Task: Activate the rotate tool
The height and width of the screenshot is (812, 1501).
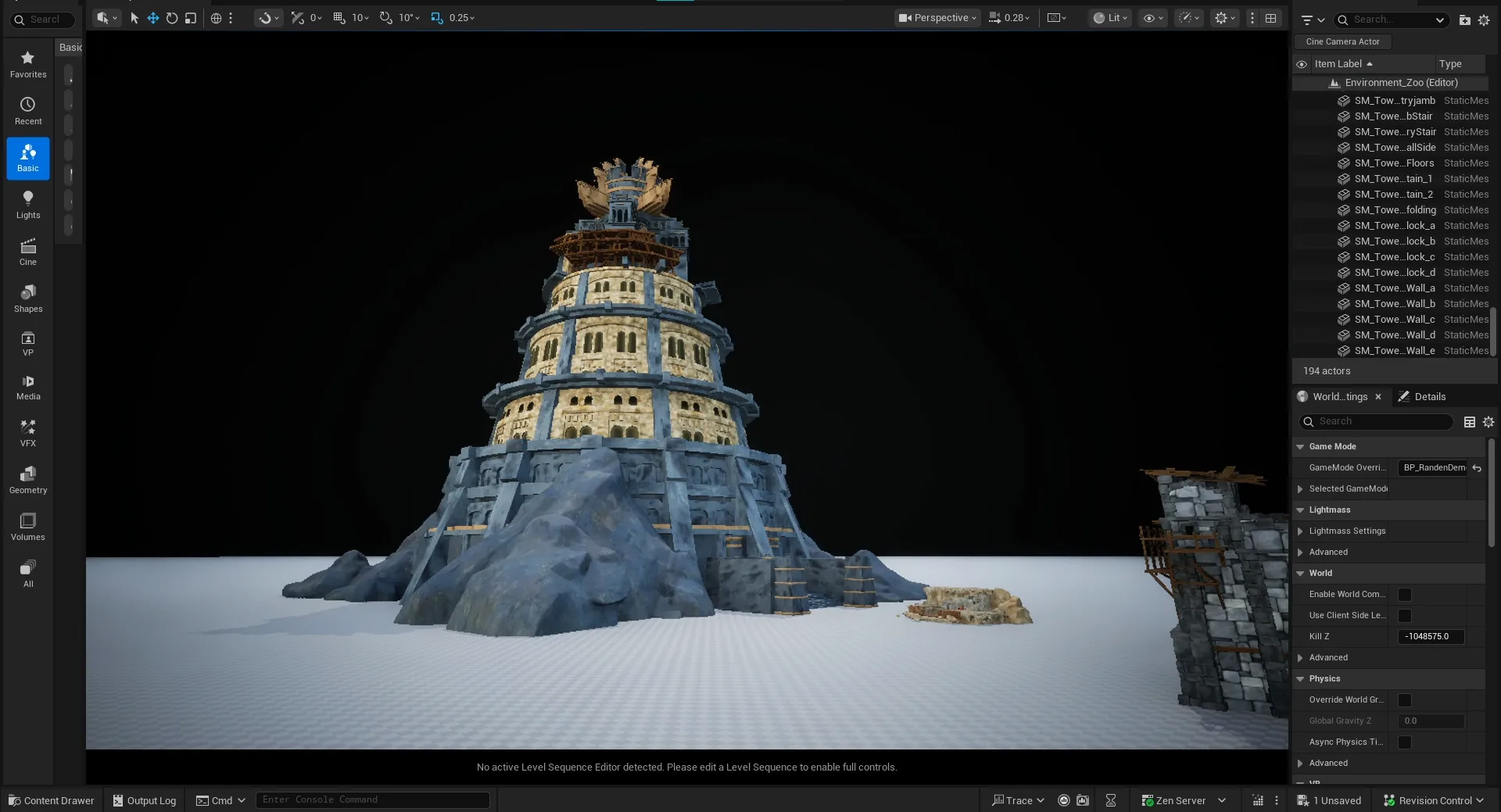Action: click(x=172, y=18)
